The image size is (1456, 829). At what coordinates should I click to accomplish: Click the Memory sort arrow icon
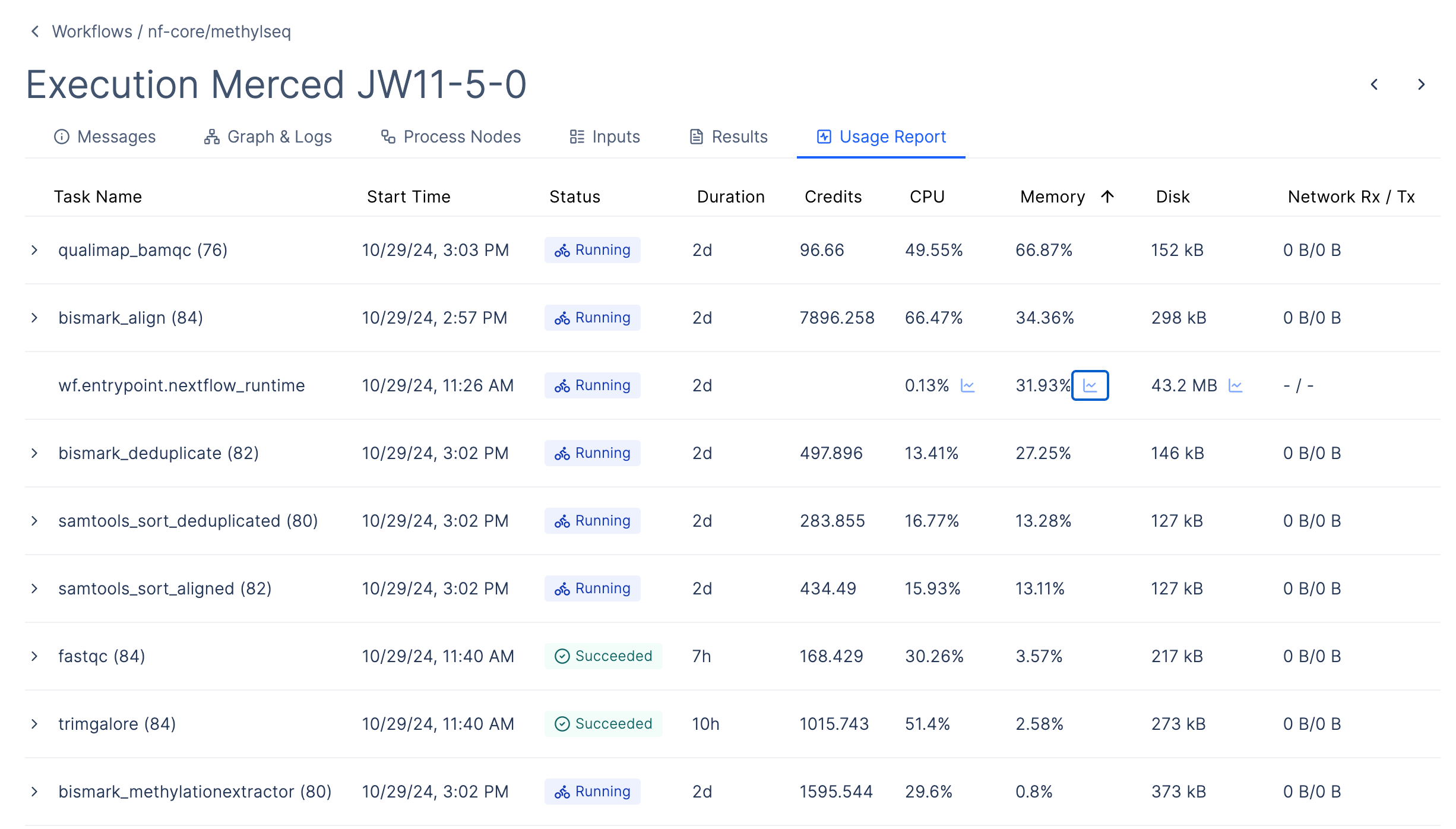pos(1107,197)
